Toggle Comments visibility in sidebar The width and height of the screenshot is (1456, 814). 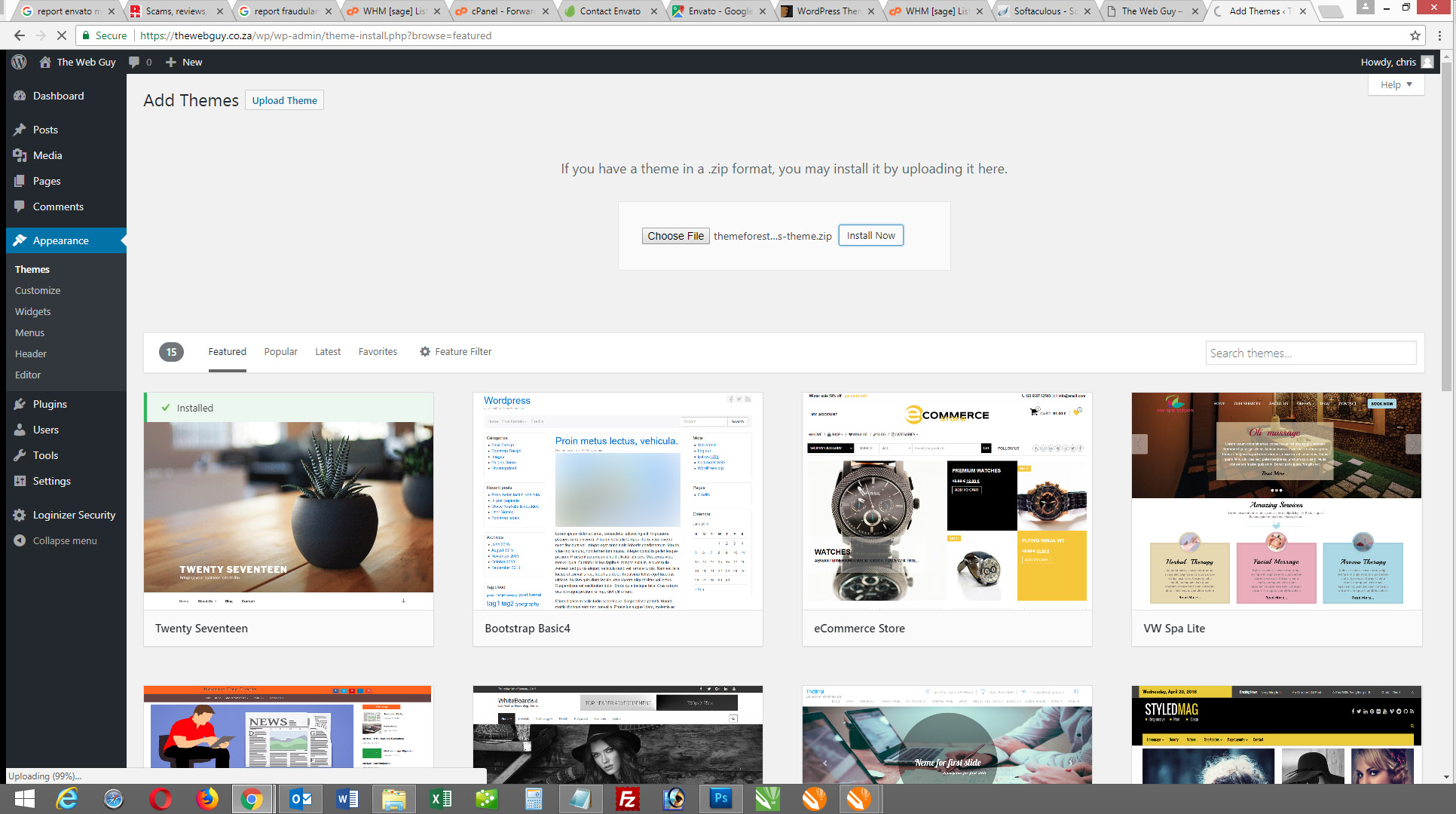59,207
